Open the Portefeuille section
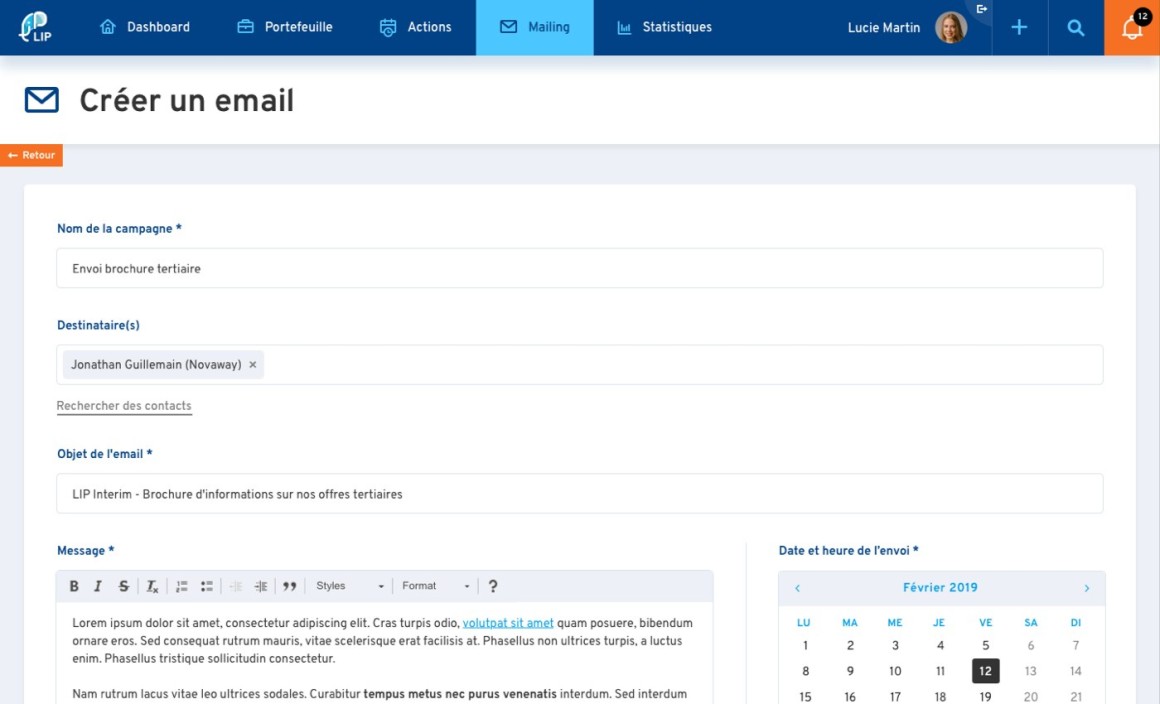The width and height of the screenshot is (1160, 704). click(285, 27)
